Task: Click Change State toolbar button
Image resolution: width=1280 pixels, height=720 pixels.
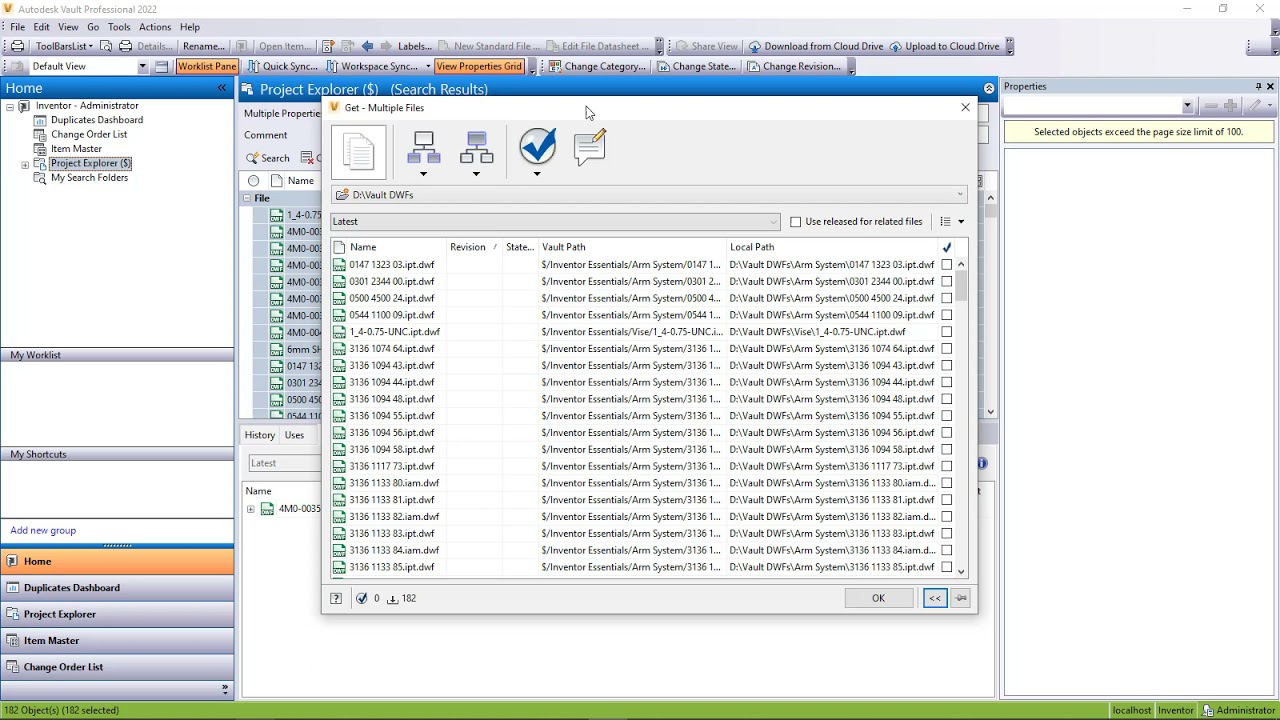Action: [697, 66]
